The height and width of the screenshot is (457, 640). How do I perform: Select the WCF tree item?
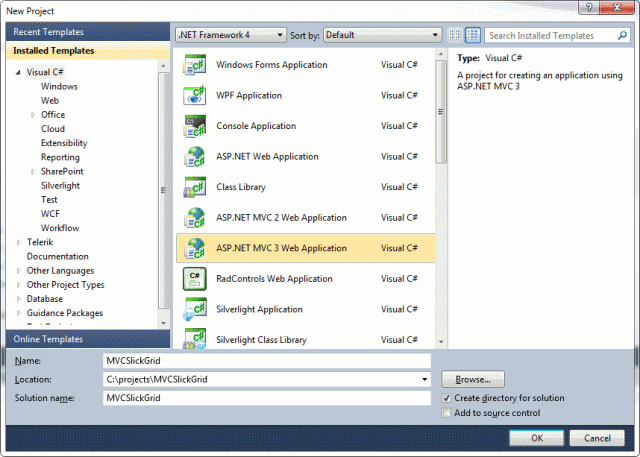(x=50, y=214)
